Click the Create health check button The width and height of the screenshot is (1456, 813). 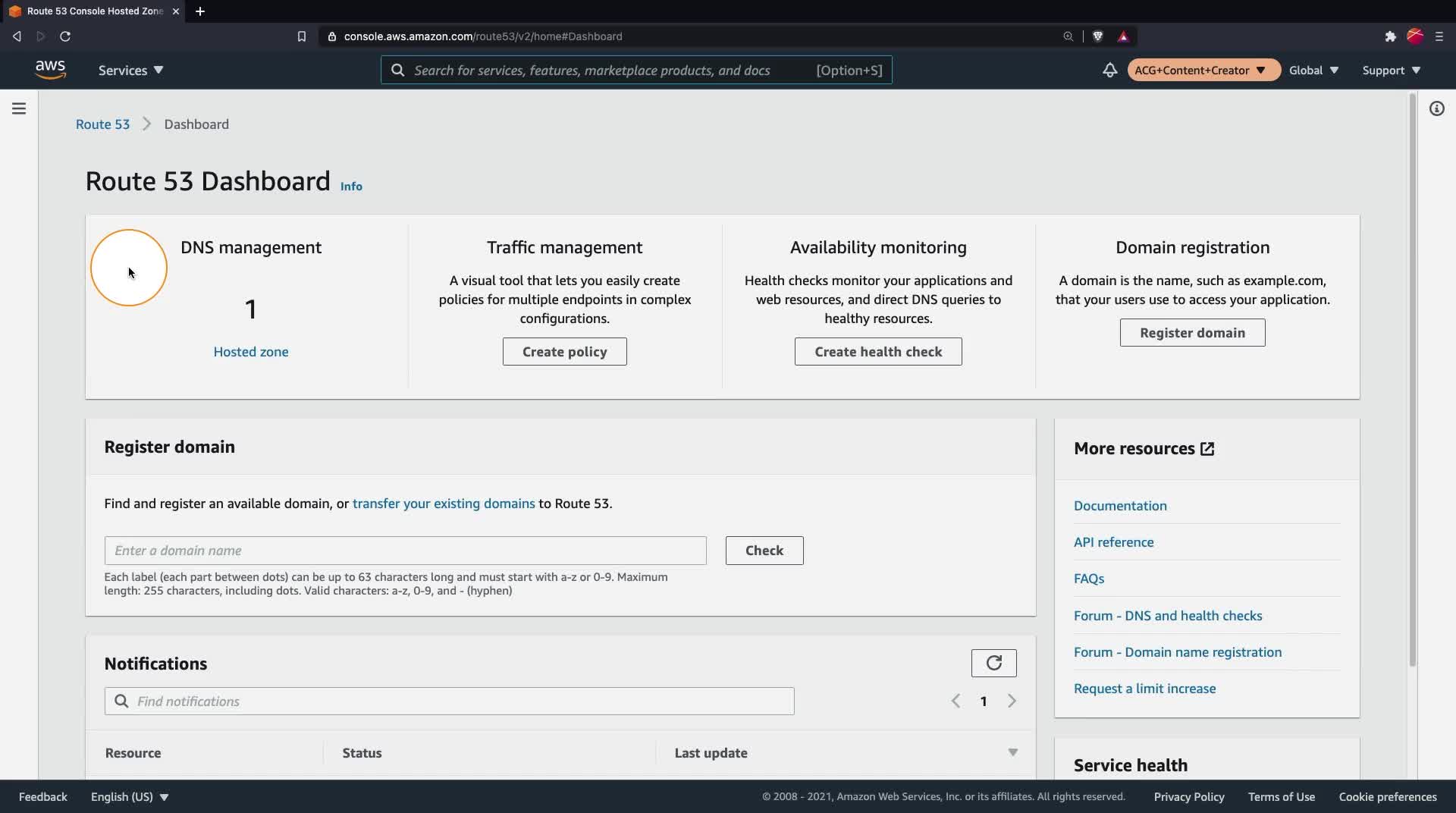tap(878, 352)
